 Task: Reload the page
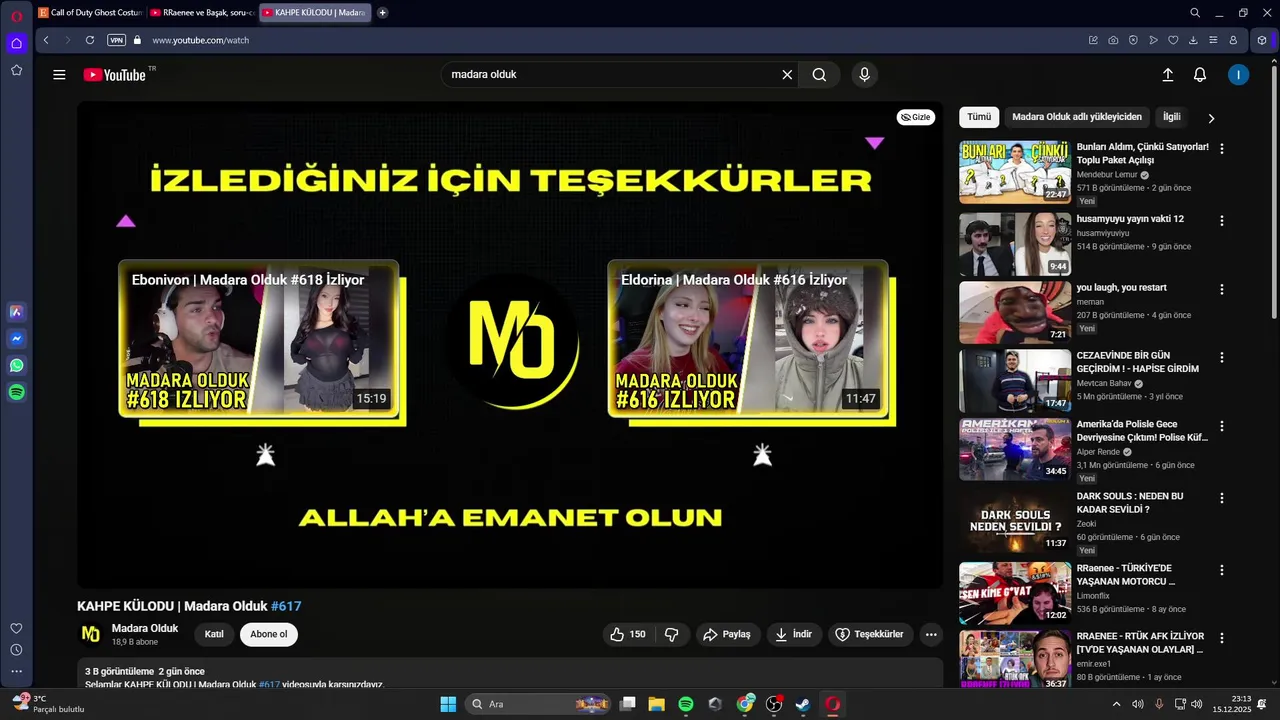point(90,40)
